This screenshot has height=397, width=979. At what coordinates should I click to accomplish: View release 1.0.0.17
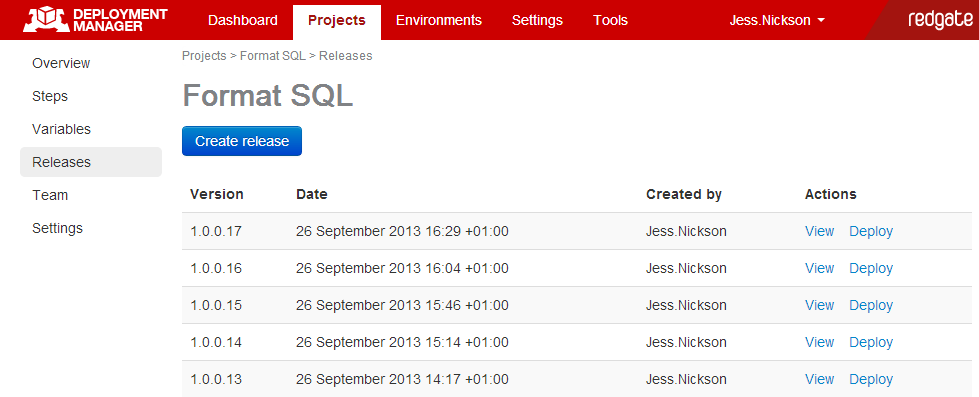(x=819, y=231)
